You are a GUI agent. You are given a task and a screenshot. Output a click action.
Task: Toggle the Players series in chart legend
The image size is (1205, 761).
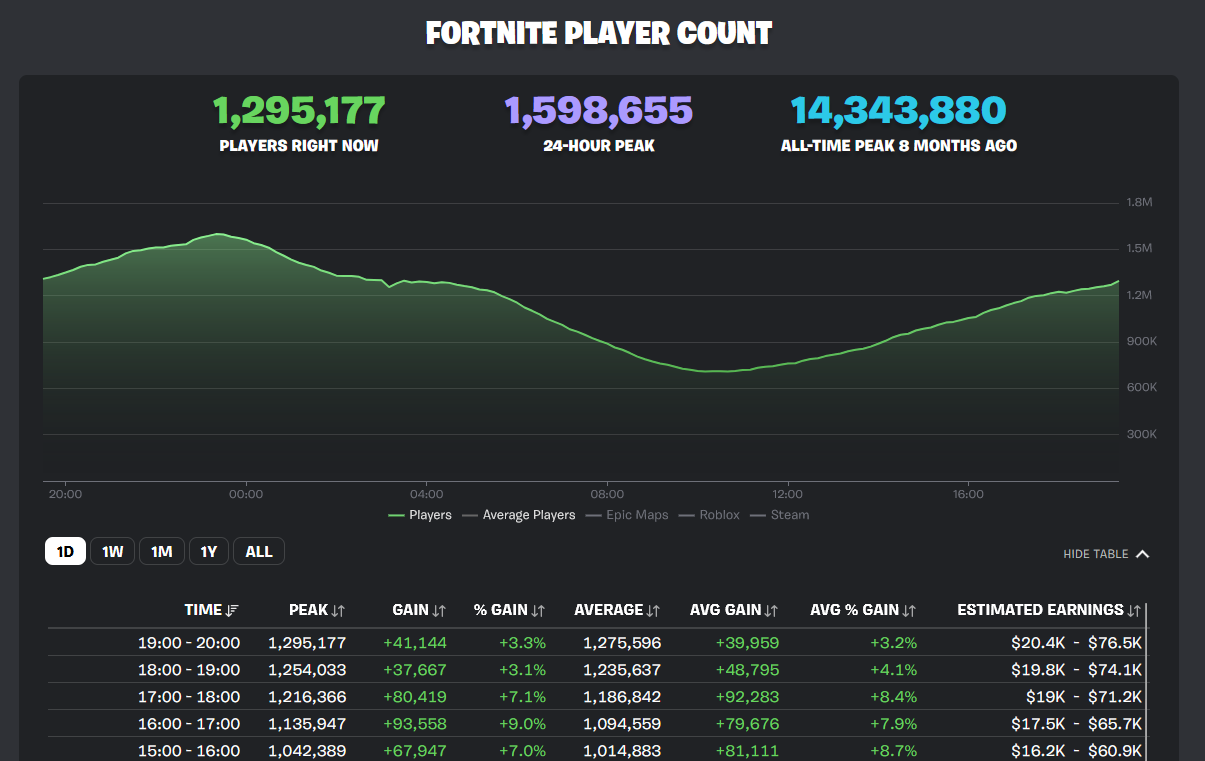420,515
